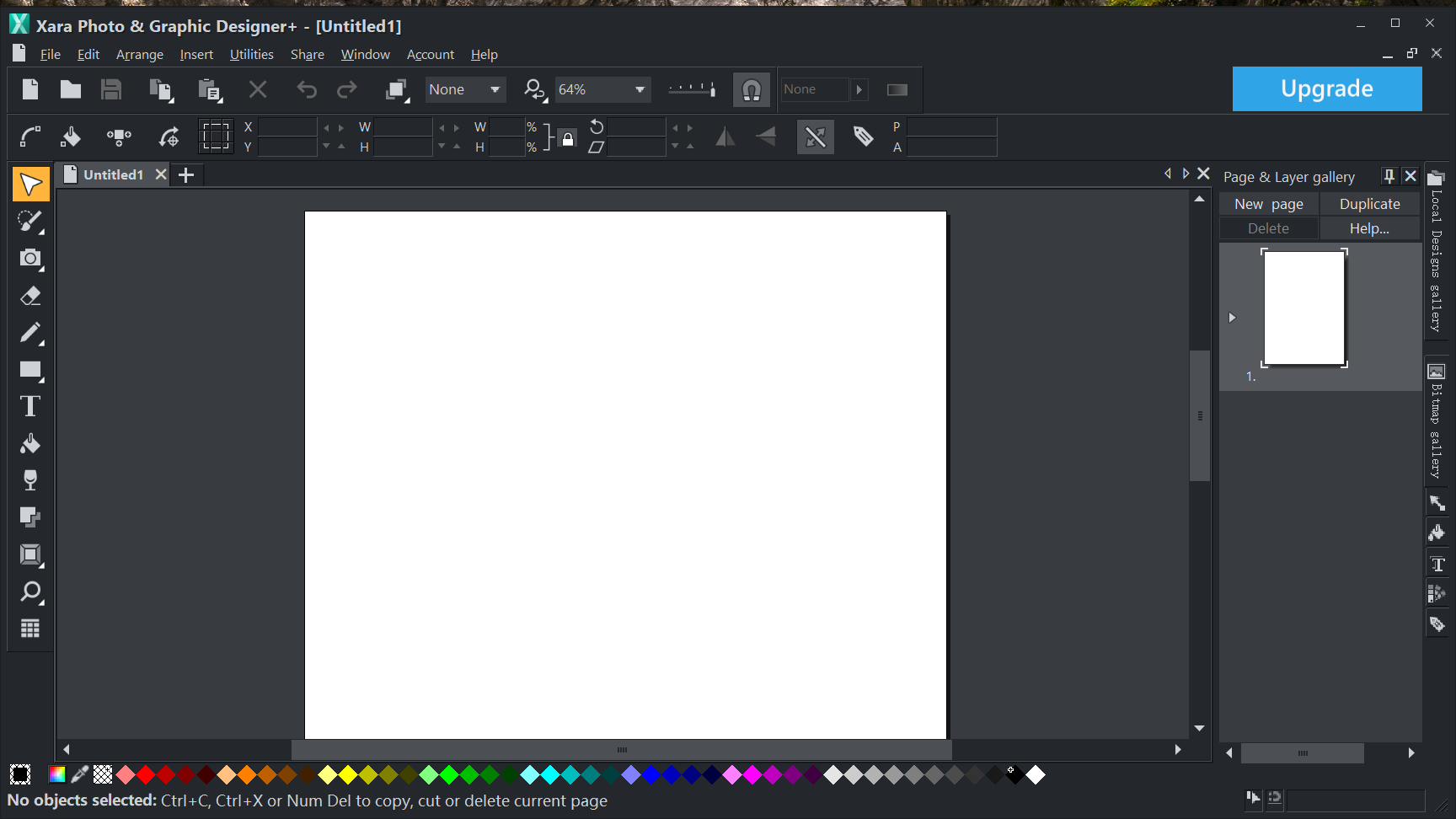Click the Paste icon
1456x819 pixels.
coord(209,89)
